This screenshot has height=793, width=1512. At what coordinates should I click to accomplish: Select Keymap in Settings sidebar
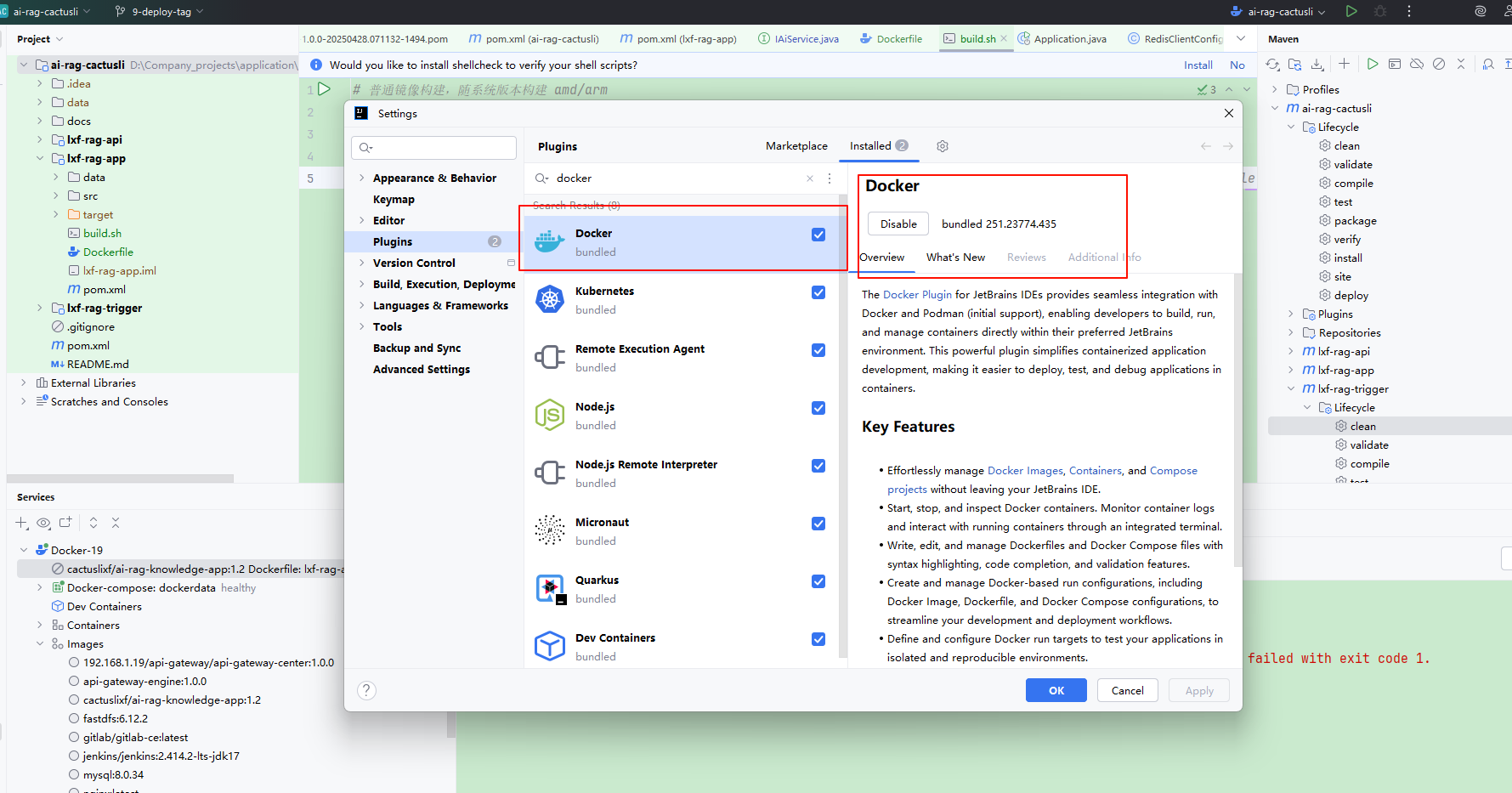[394, 199]
